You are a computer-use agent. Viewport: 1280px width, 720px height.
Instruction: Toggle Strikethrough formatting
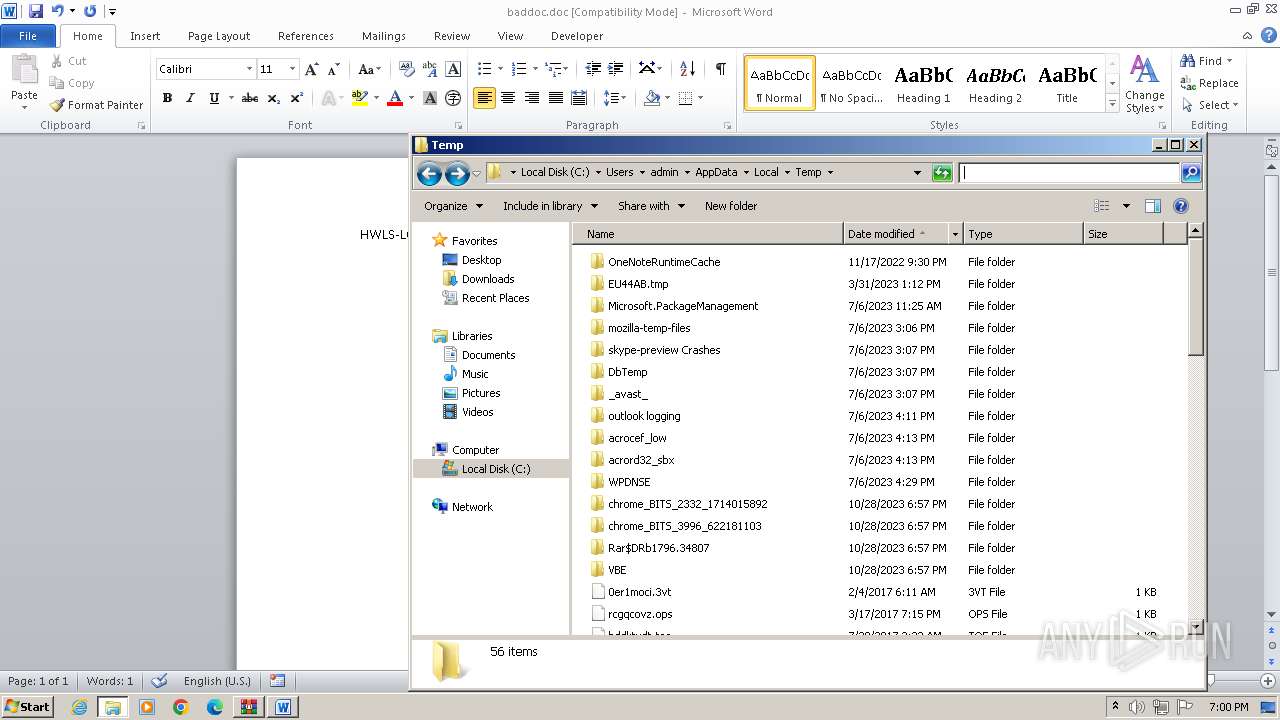click(250, 98)
